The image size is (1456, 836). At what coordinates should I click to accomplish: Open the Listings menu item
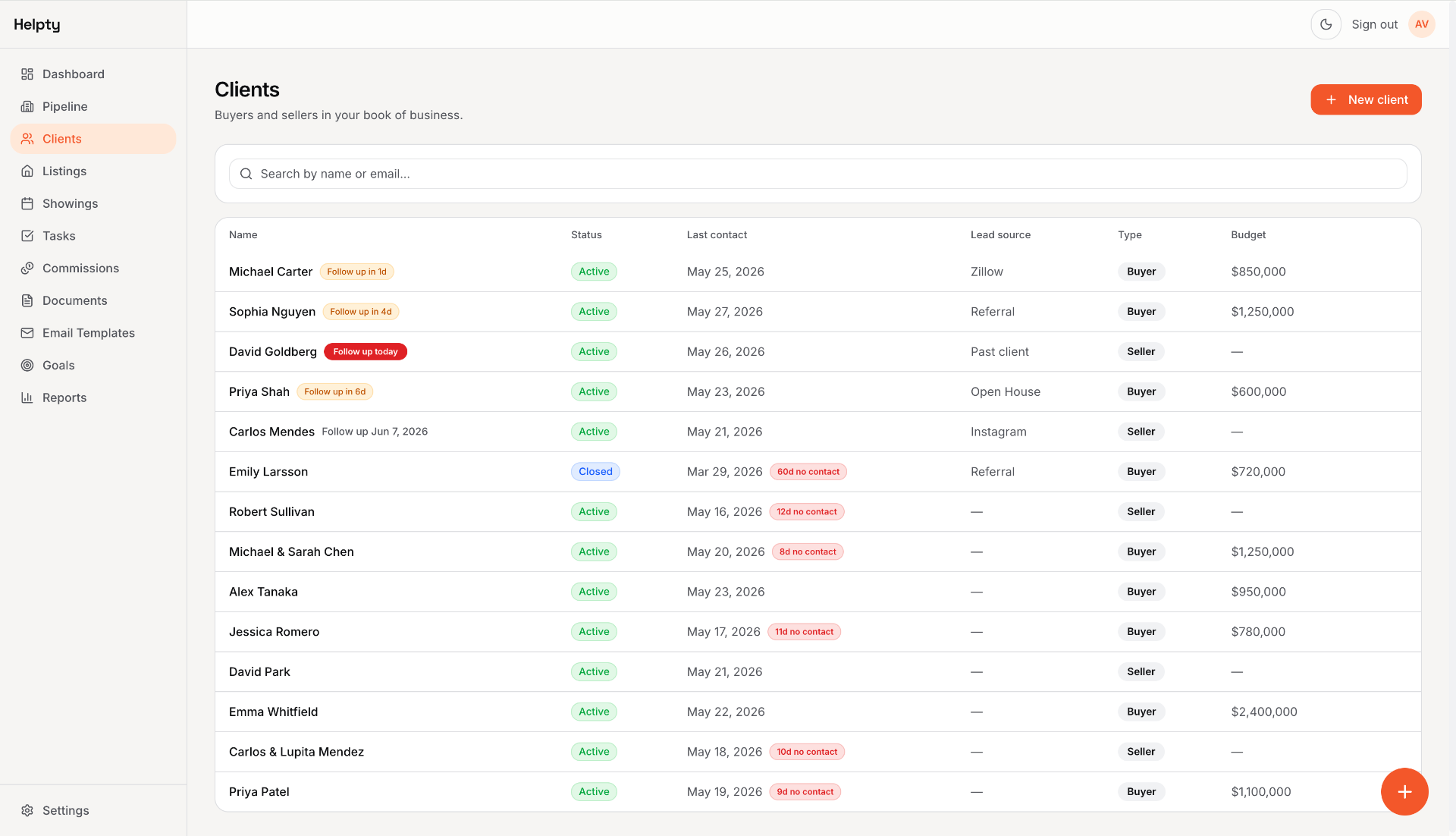pyautogui.click(x=93, y=171)
